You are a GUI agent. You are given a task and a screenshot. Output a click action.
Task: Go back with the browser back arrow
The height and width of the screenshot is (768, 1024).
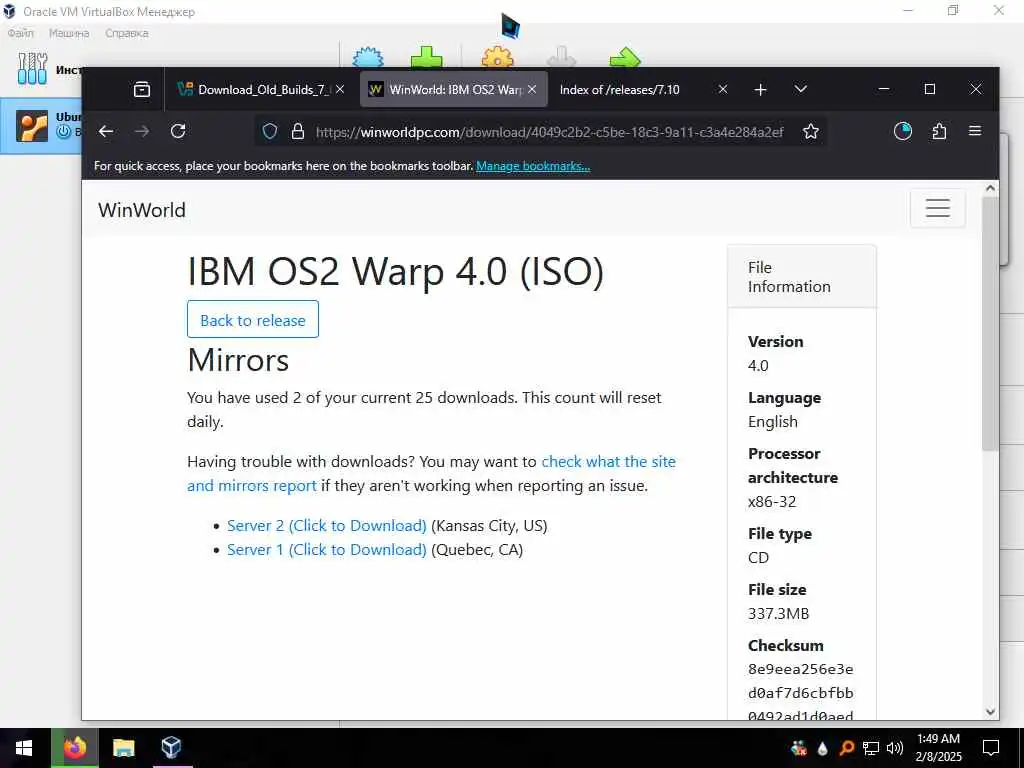click(106, 131)
